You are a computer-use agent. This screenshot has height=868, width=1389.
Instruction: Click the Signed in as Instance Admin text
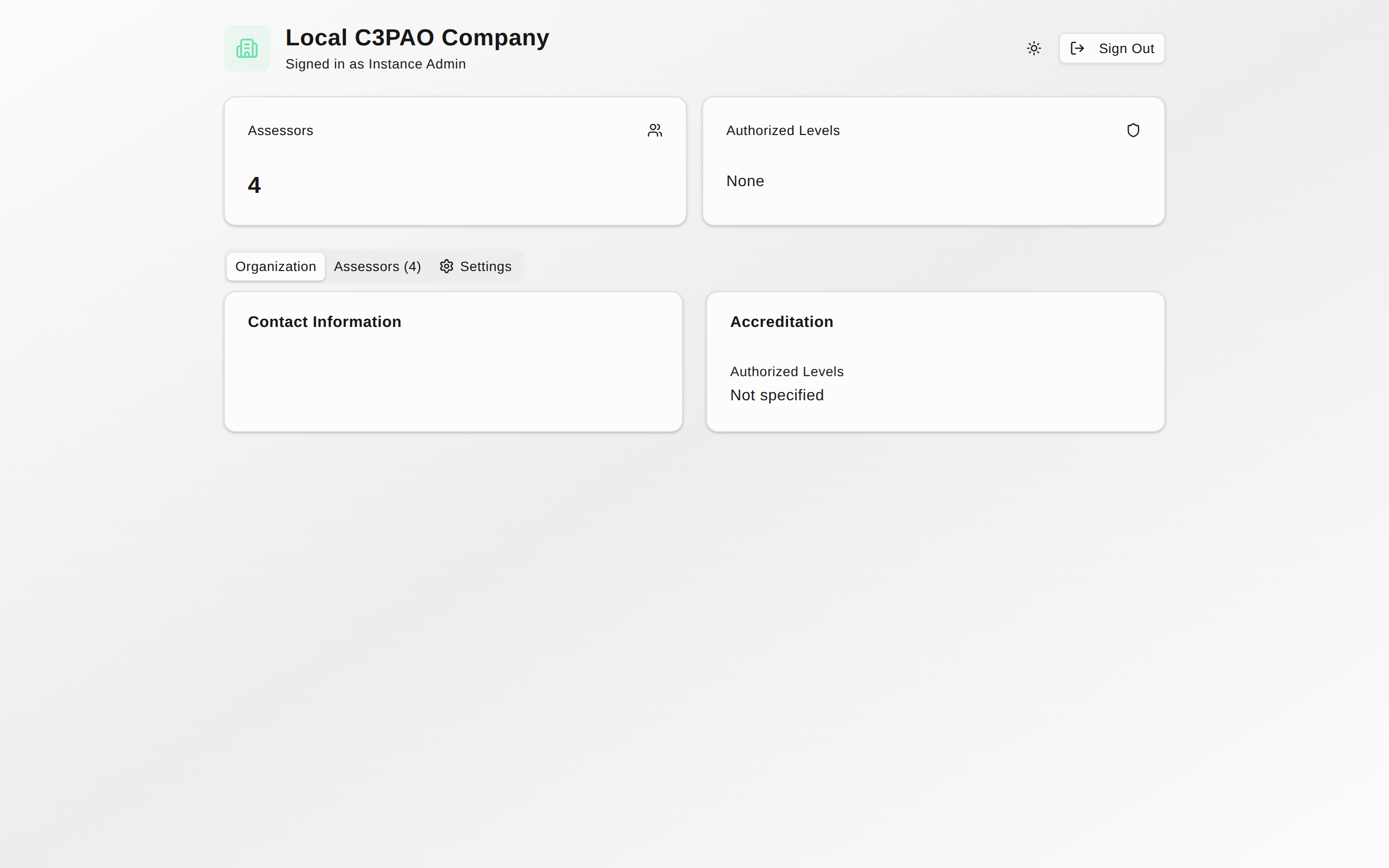point(376,64)
